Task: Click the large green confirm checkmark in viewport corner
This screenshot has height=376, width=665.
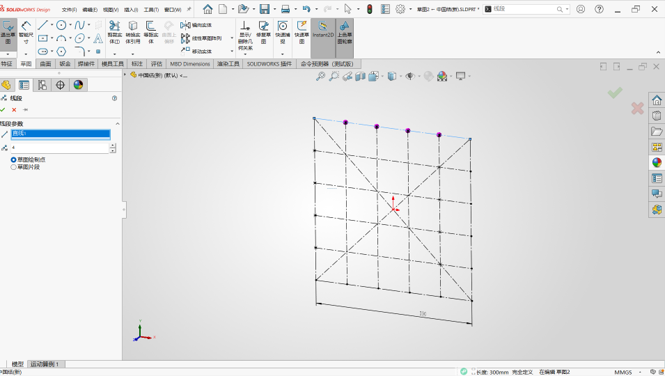Action: 615,92
